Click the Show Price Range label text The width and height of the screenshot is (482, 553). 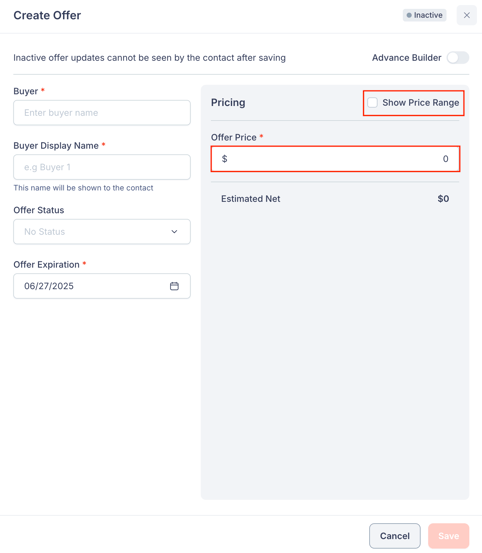coord(421,103)
